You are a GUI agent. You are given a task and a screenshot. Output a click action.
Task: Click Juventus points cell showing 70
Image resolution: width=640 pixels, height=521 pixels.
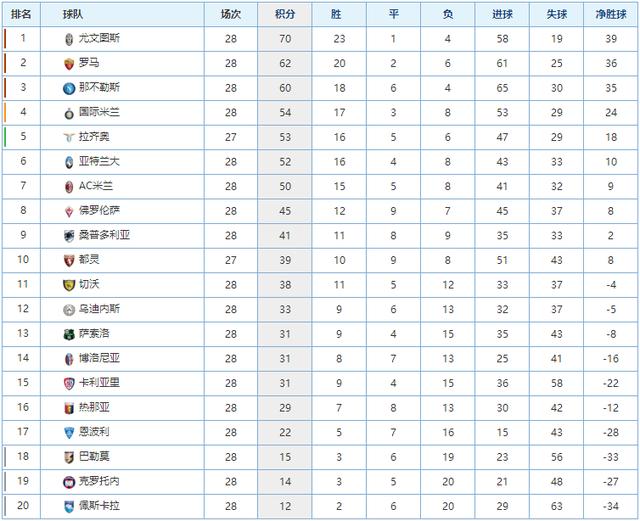[x=284, y=39]
